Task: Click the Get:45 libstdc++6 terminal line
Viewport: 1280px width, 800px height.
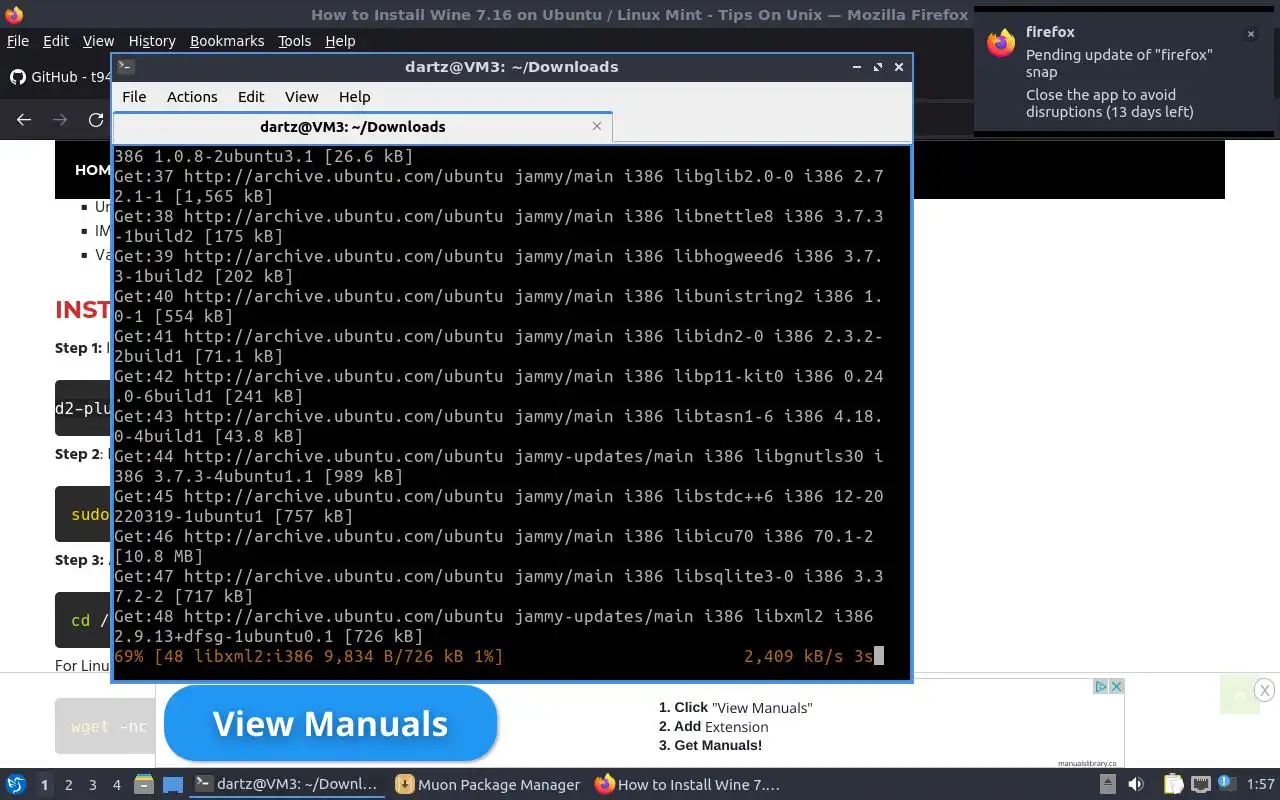Action: 498,506
